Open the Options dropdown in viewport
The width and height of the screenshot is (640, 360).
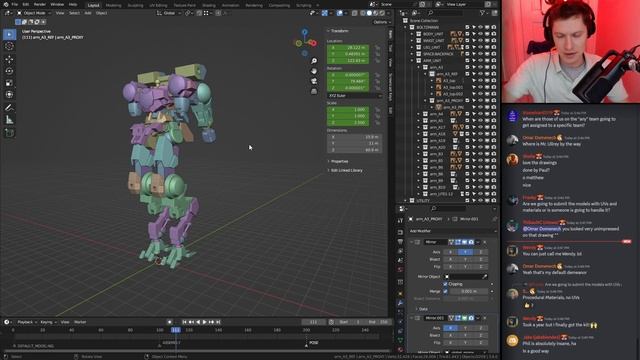pyautogui.click(x=382, y=22)
